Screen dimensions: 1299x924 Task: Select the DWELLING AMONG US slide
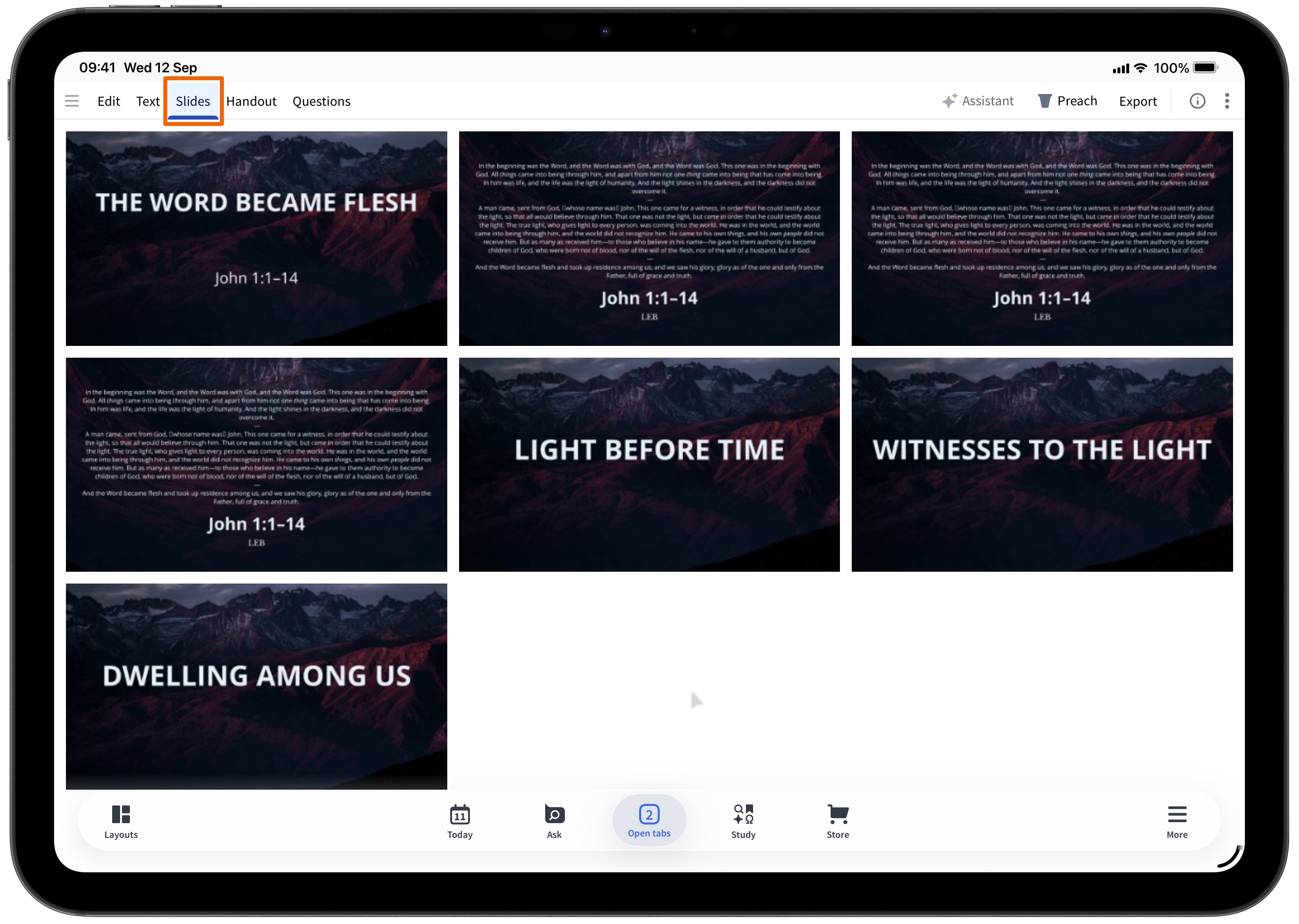click(257, 687)
